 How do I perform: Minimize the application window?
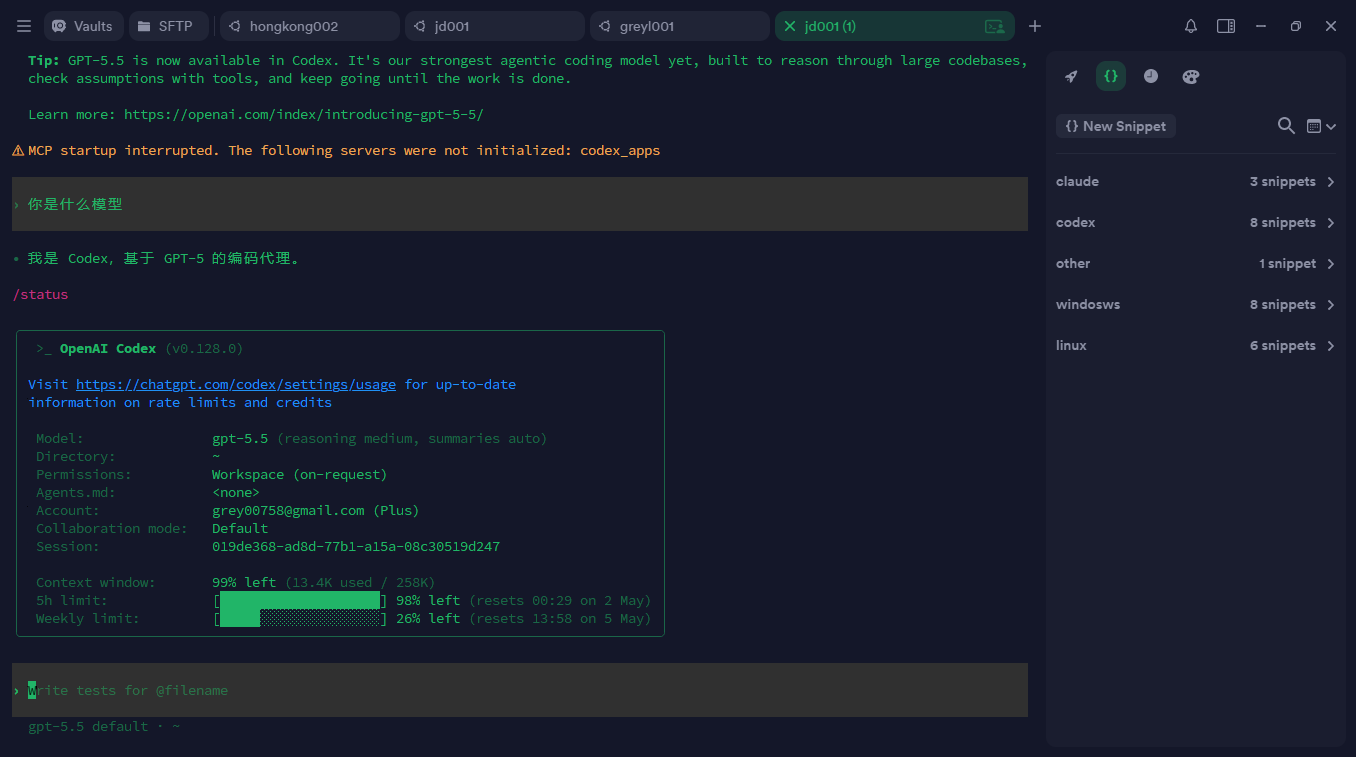click(1261, 26)
